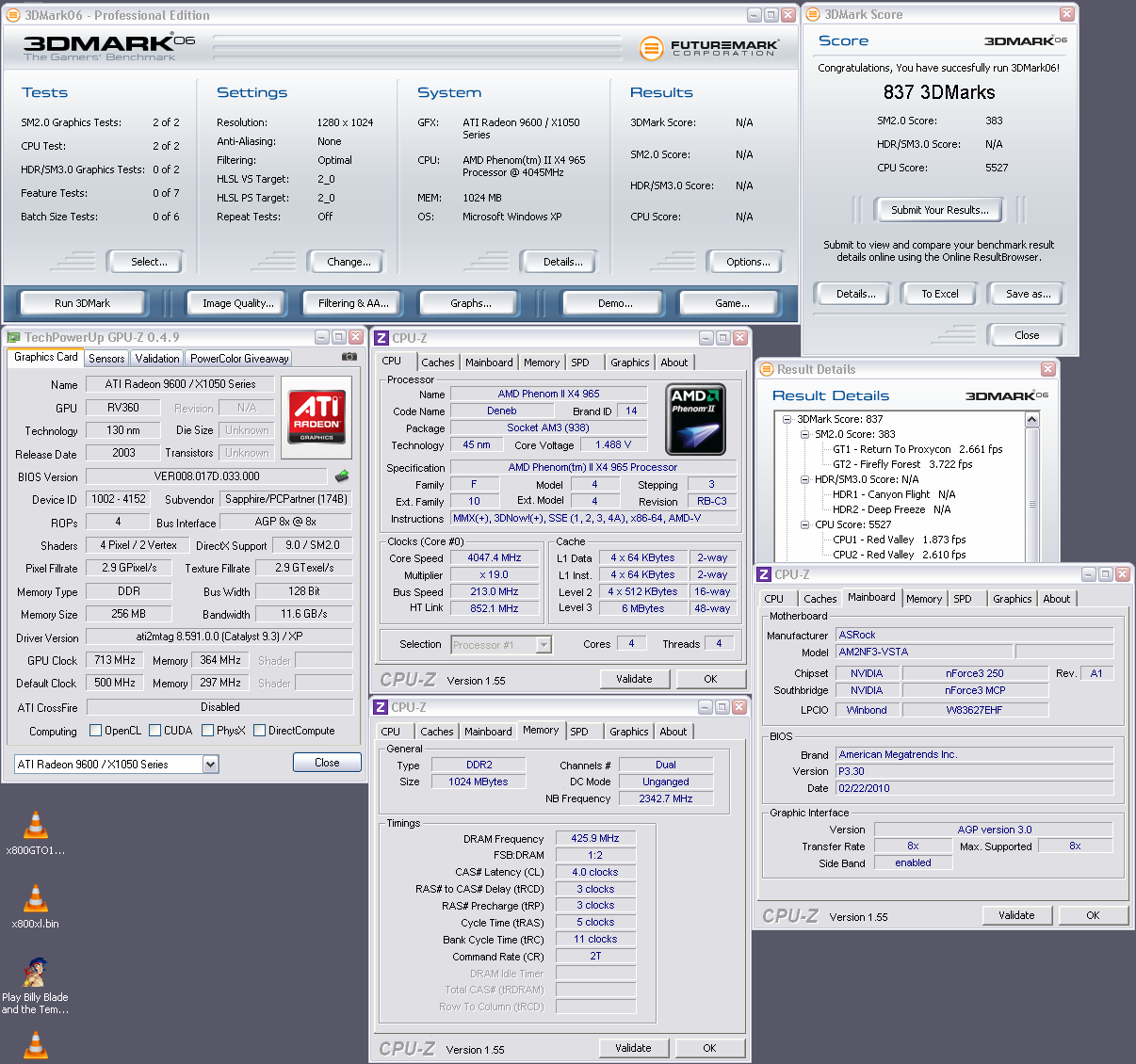Open the Validation tab in GPU-Z

(157, 359)
